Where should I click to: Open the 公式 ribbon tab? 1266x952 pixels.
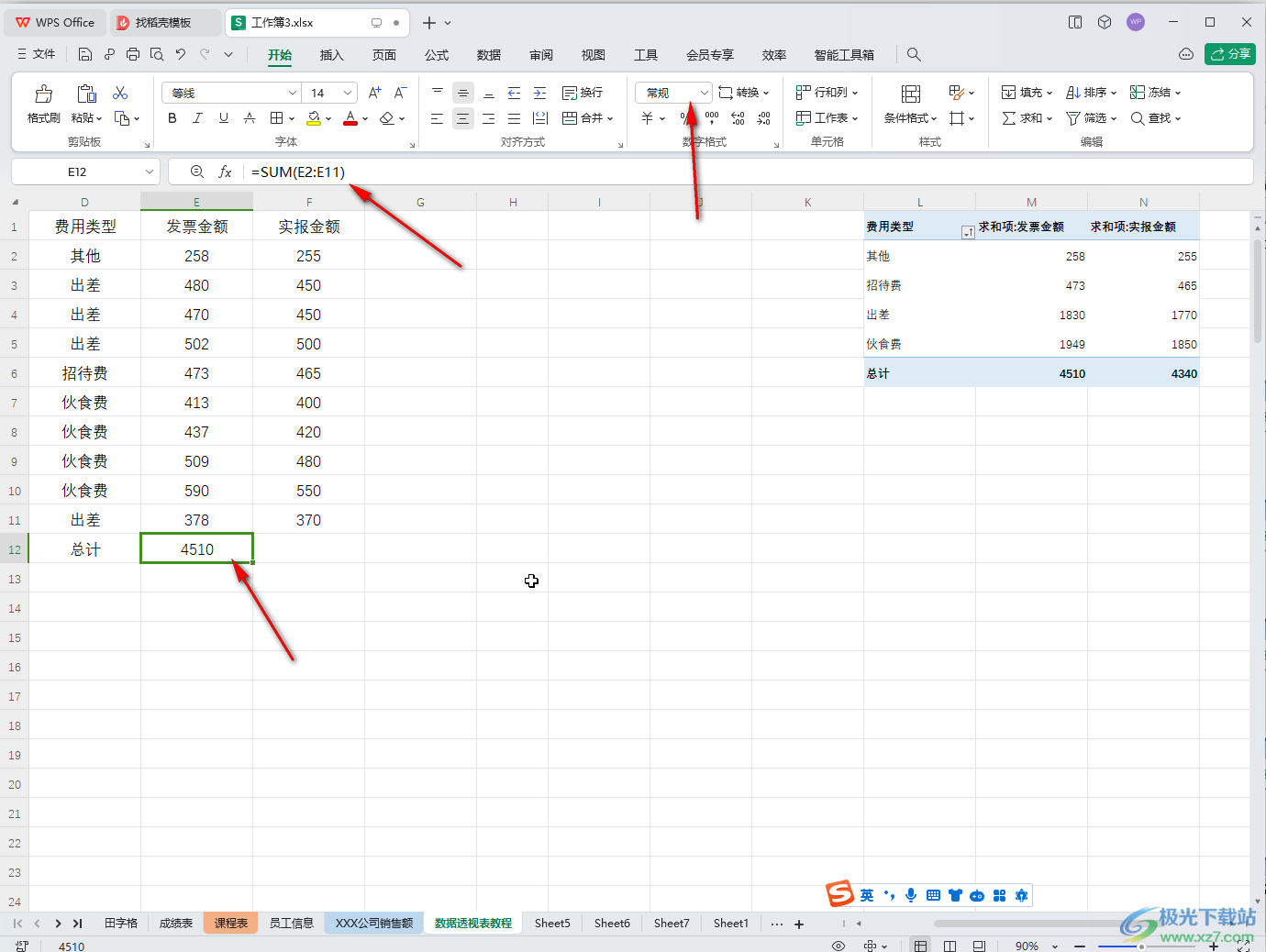[437, 55]
